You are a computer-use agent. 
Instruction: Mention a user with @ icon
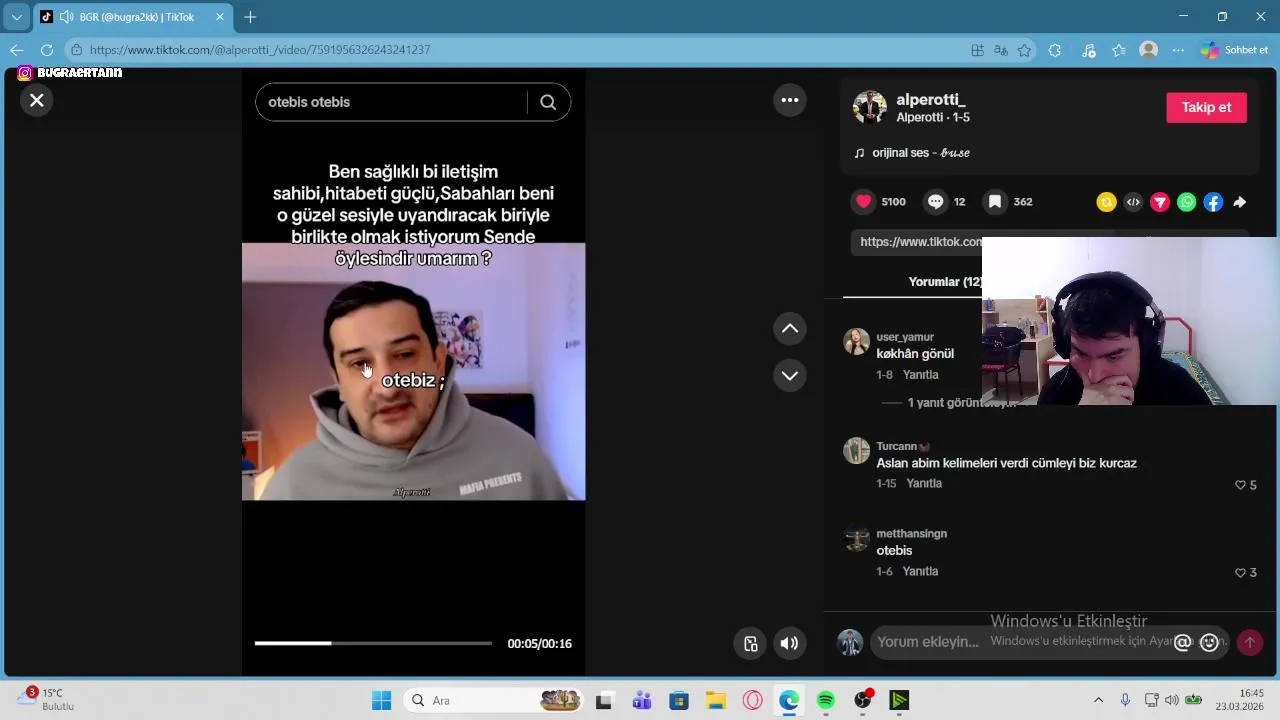[1182, 643]
